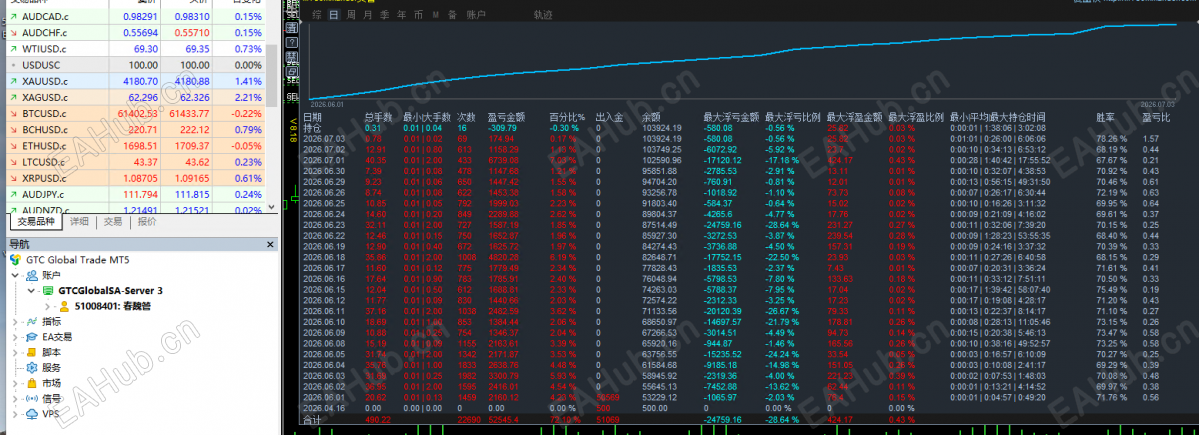Click the red down arrow beside XRPUSD.c
Image resolution: width=1199 pixels, height=435 pixels.
[x=14, y=179]
